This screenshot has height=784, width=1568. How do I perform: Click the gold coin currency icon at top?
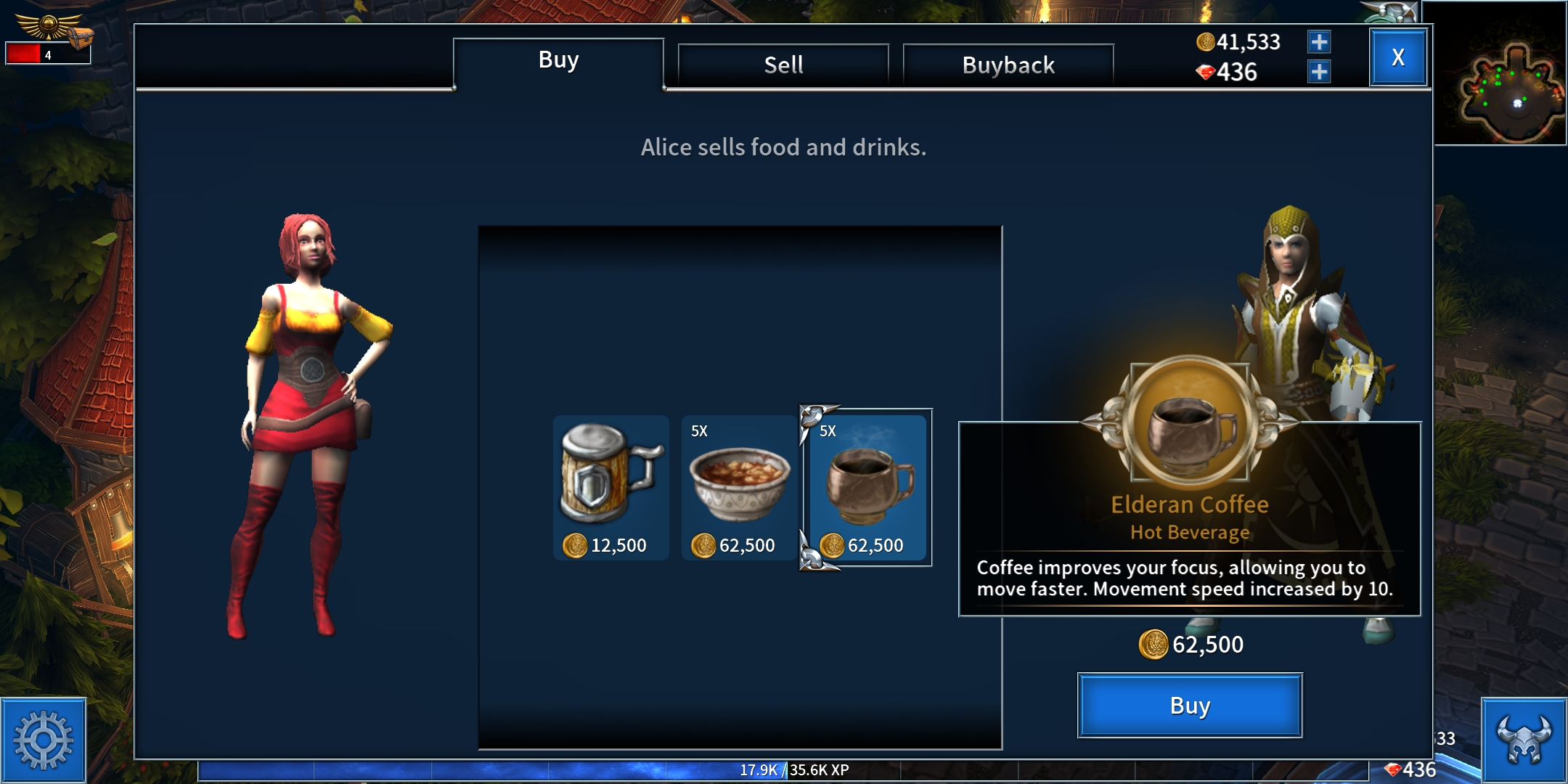(x=1205, y=42)
